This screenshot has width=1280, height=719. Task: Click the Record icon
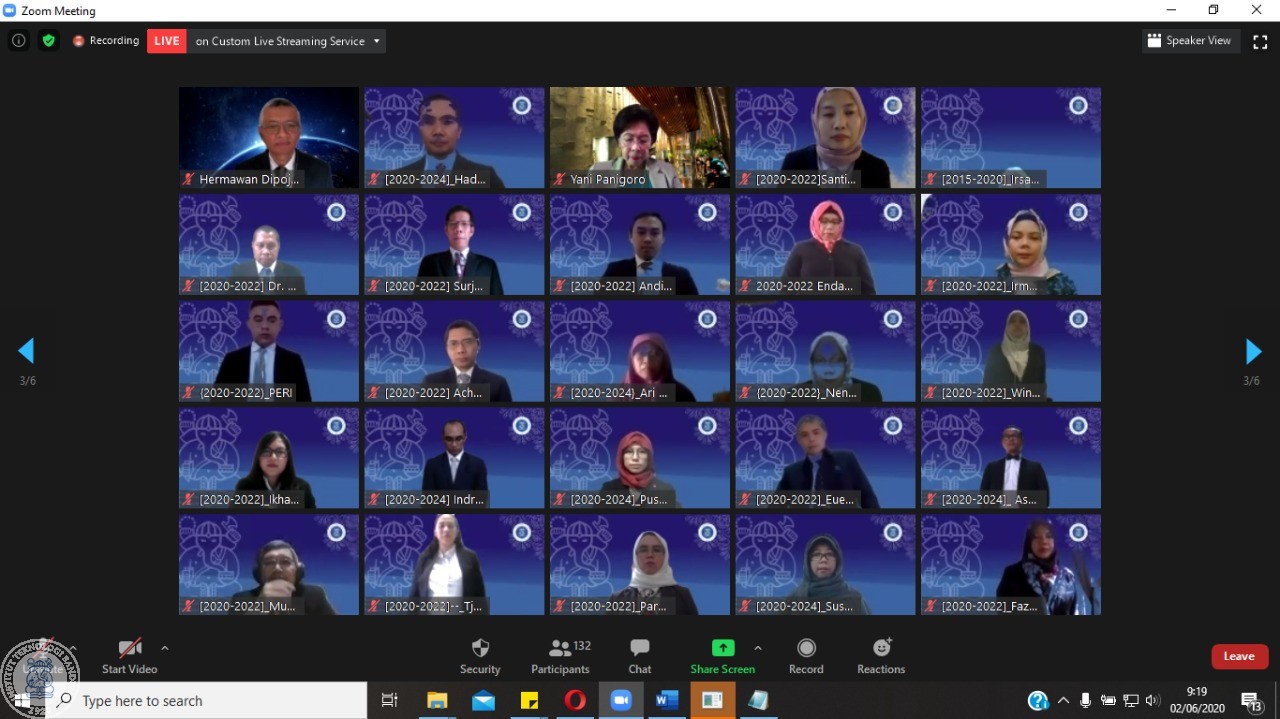point(806,649)
